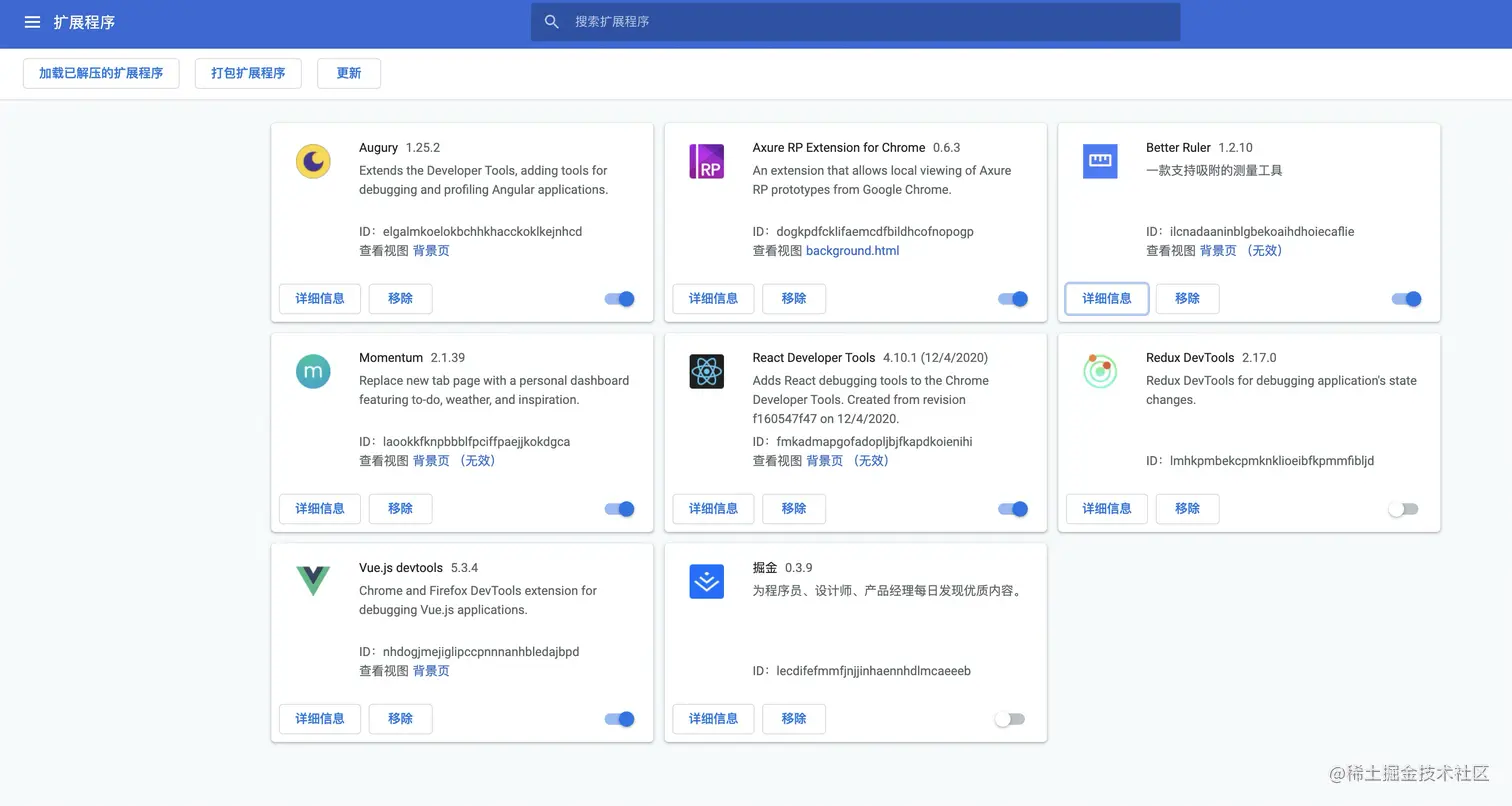The height and width of the screenshot is (806, 1512).
Task: Open the hamburger main menu
Action: point(32,22)
